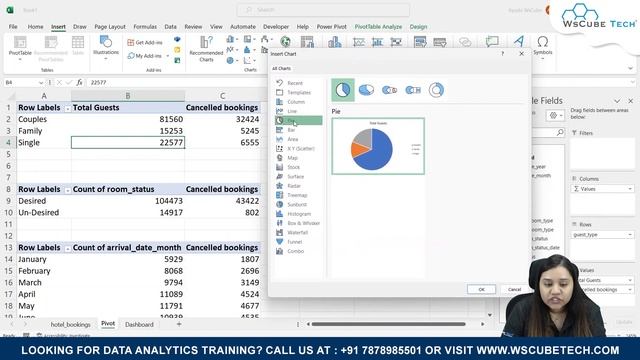The height and width of the screenshot is (360, 640).
Task: Open Row Labels filter in cell A13
Action: point(67,248)
